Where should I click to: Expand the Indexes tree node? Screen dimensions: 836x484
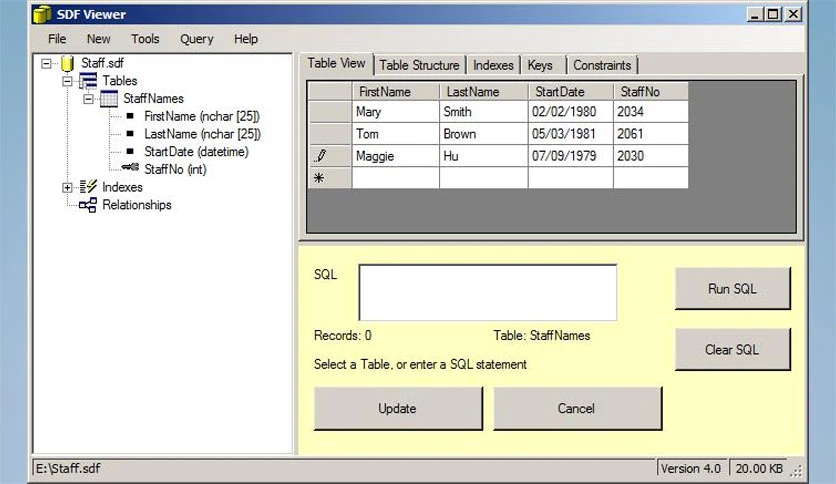[67, 187]
